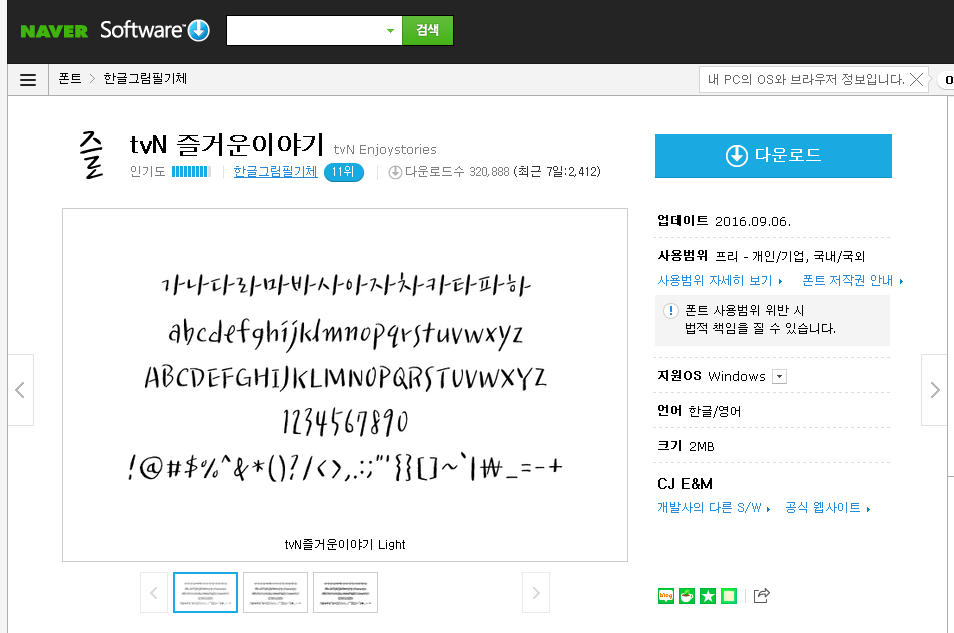Click the 업데이트 2016.09.06. text
Image resolution: width=954 pixels, height=633 pixels.
point(724,221)
